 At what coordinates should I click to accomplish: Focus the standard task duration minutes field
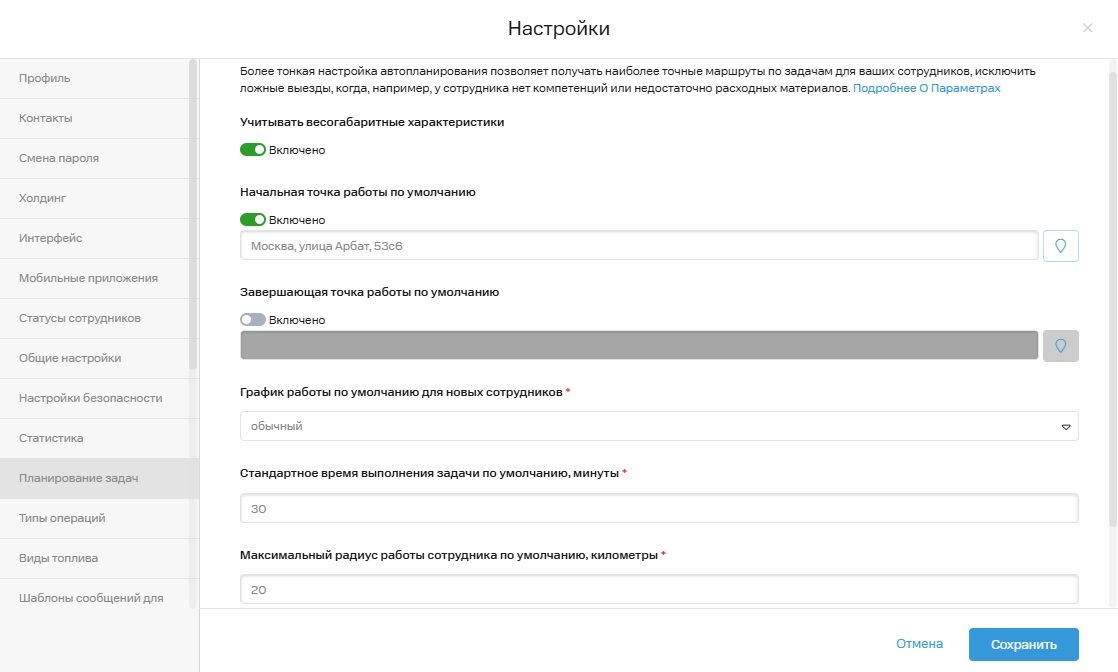tap(659, 508)
